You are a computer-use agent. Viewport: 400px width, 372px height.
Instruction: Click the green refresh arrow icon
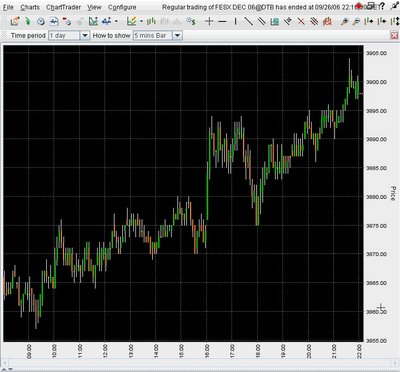[x=28, y=22]
